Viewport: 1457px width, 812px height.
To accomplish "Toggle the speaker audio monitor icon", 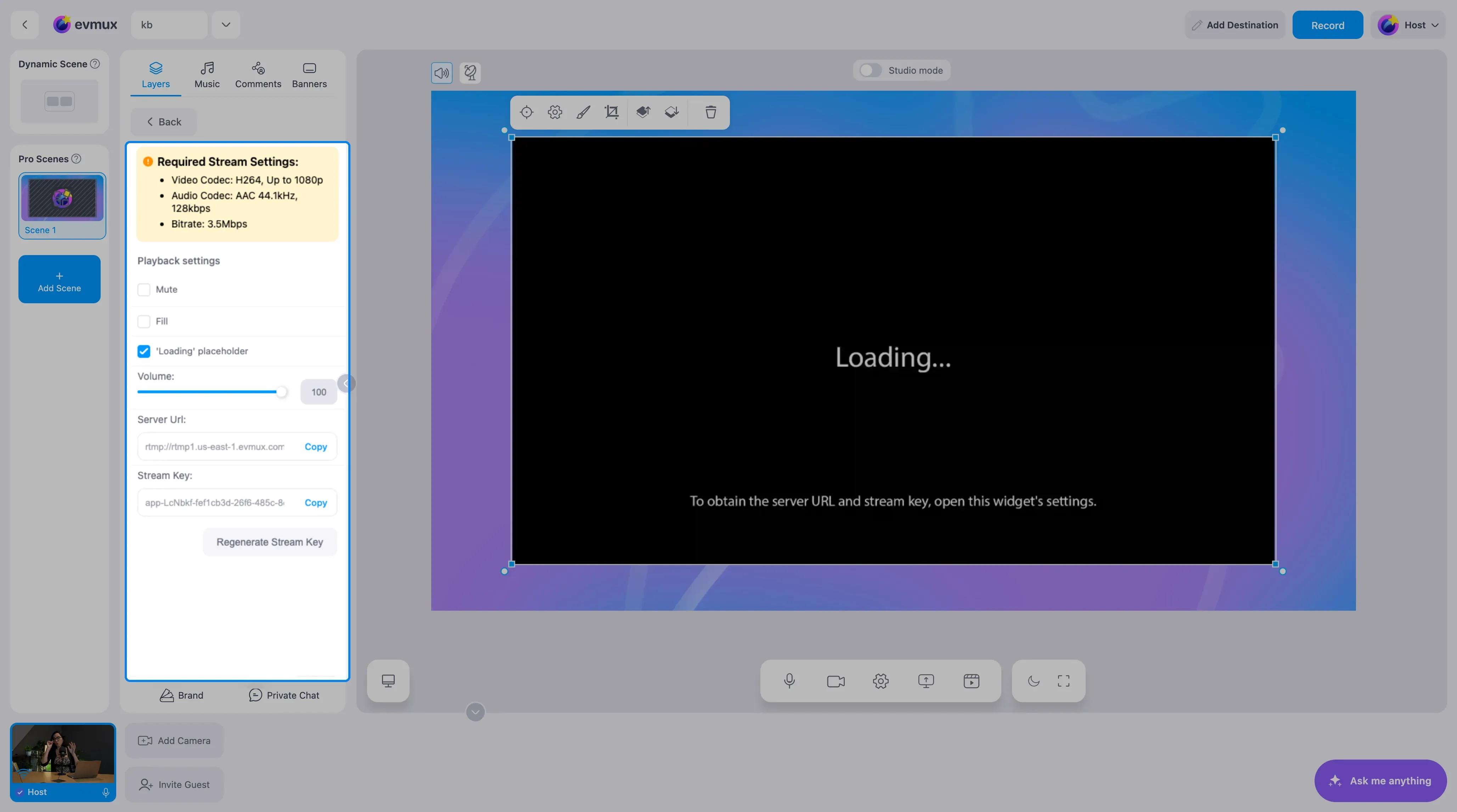I will [x=442, y=72].
